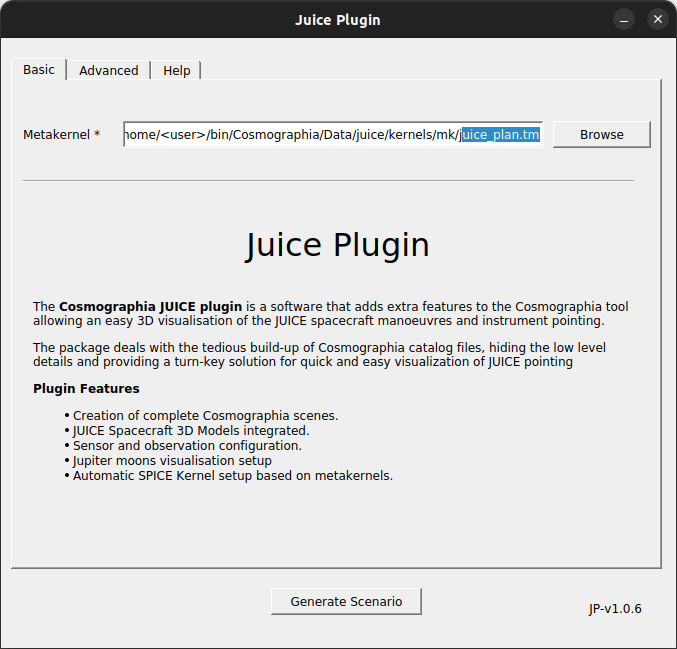Screen dimensions: 677x649
Task: Click the paragraph starting 'The package deals'
Action: pos(319,354)
